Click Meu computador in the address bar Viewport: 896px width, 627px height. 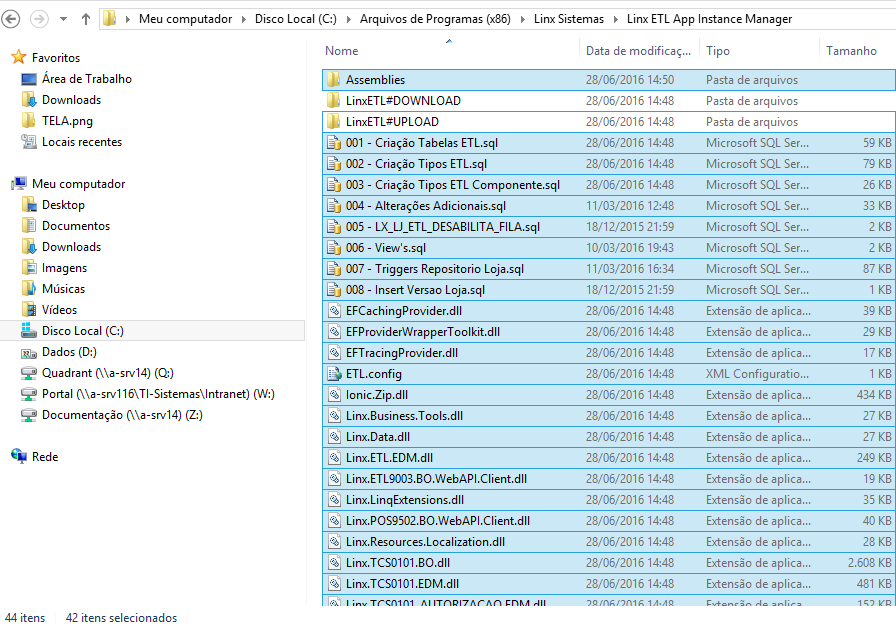185,19
